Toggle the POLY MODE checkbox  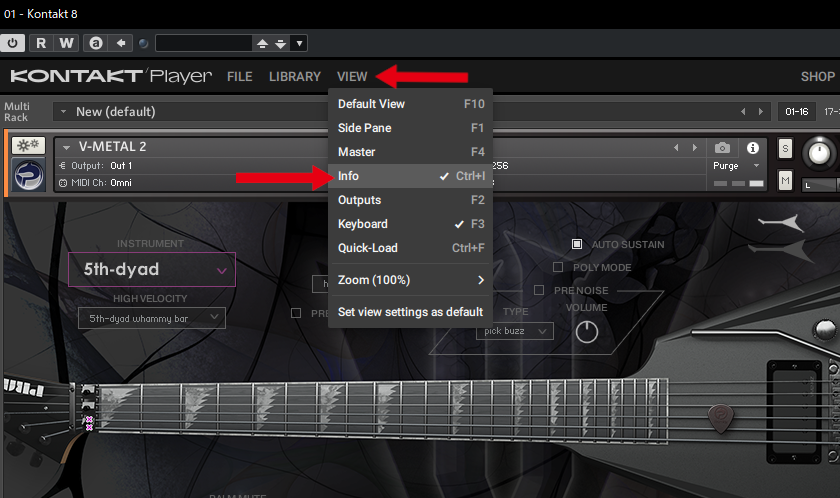coord(558,267)
